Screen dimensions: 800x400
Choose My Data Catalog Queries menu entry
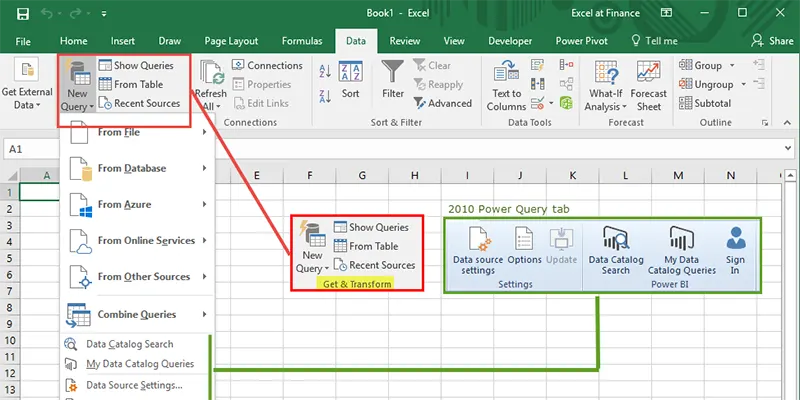coord(135,364)
